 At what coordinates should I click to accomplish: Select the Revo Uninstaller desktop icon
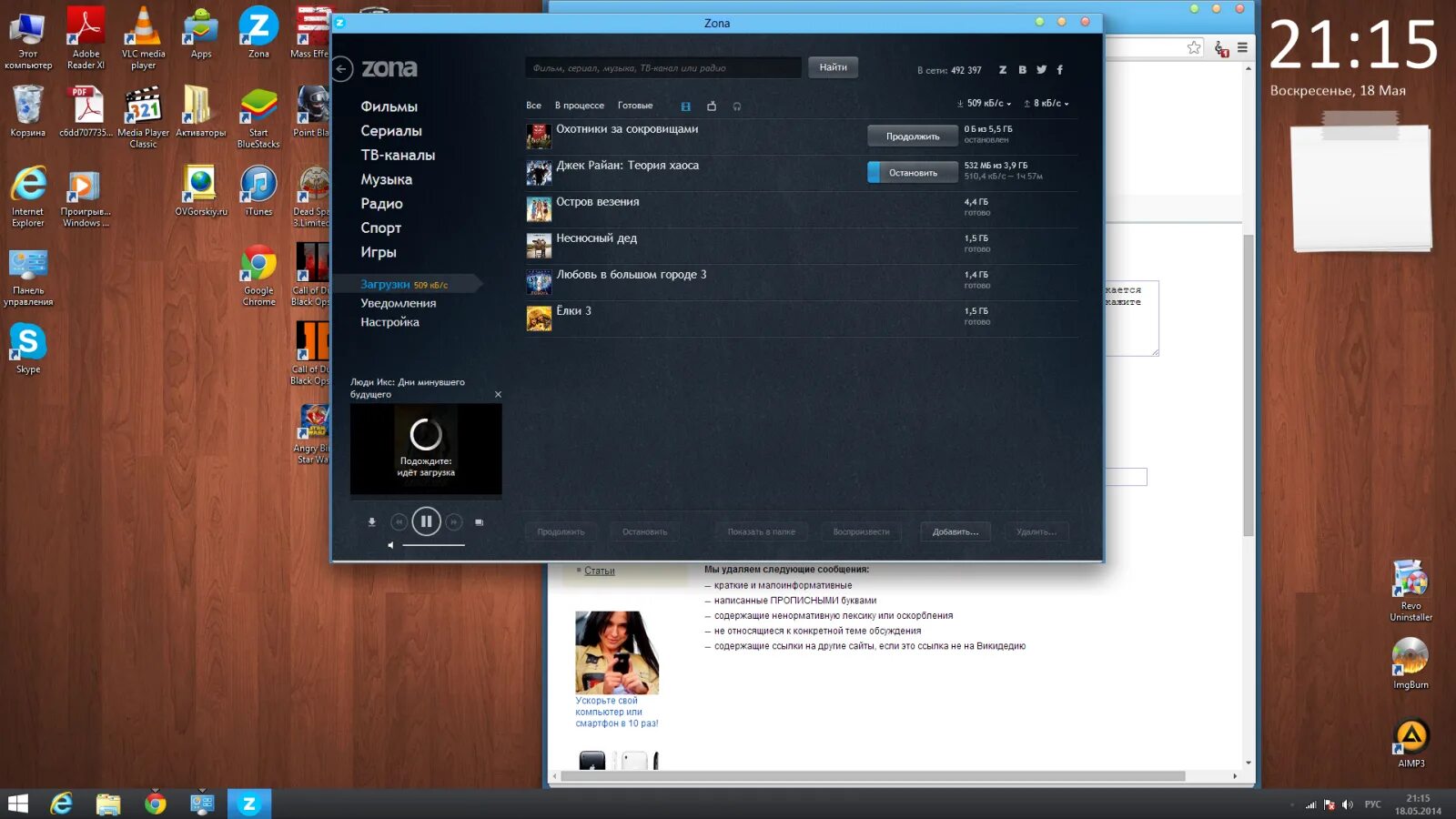(1410, 591)
